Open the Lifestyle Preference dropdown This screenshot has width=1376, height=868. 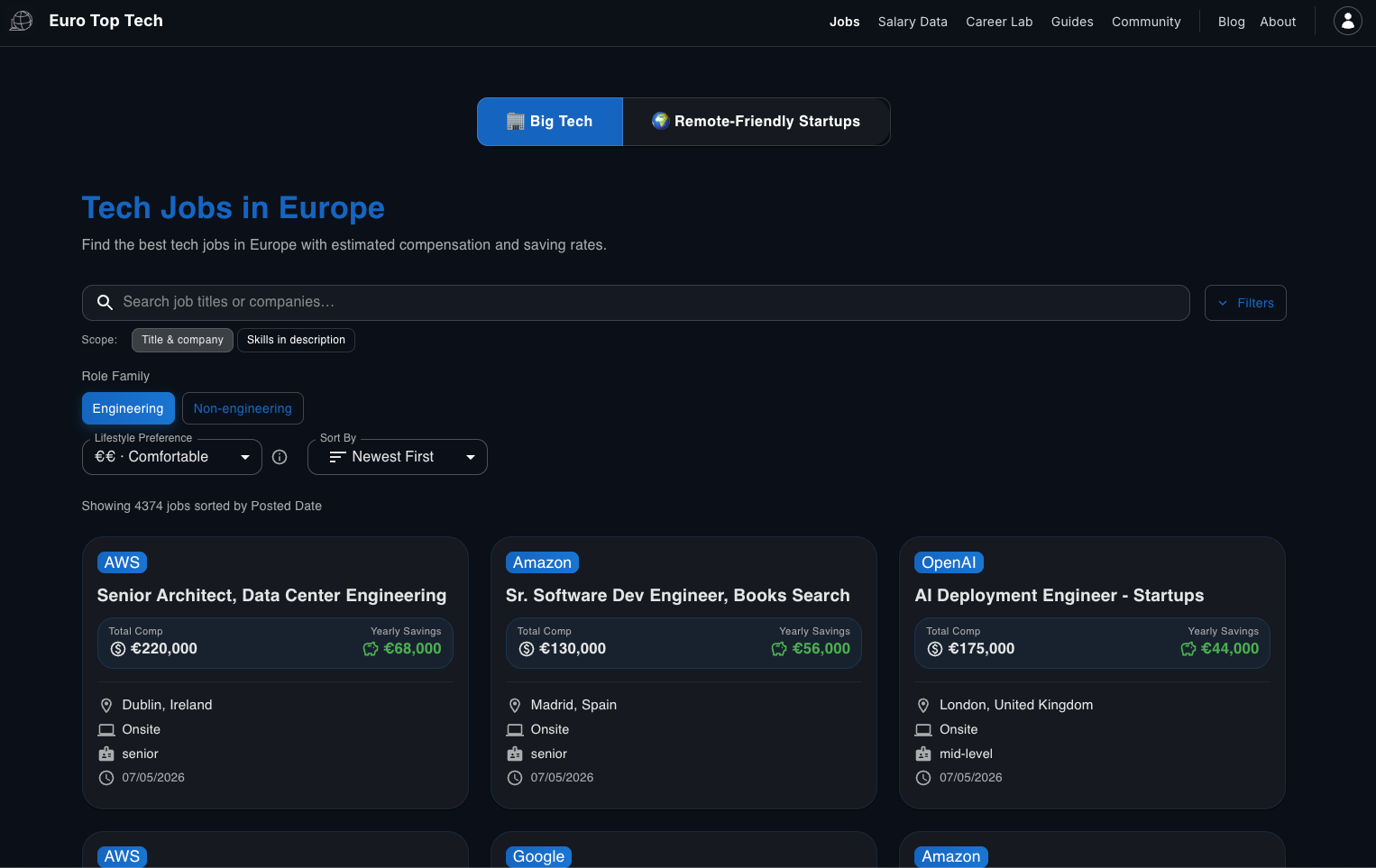coord(172,457)
